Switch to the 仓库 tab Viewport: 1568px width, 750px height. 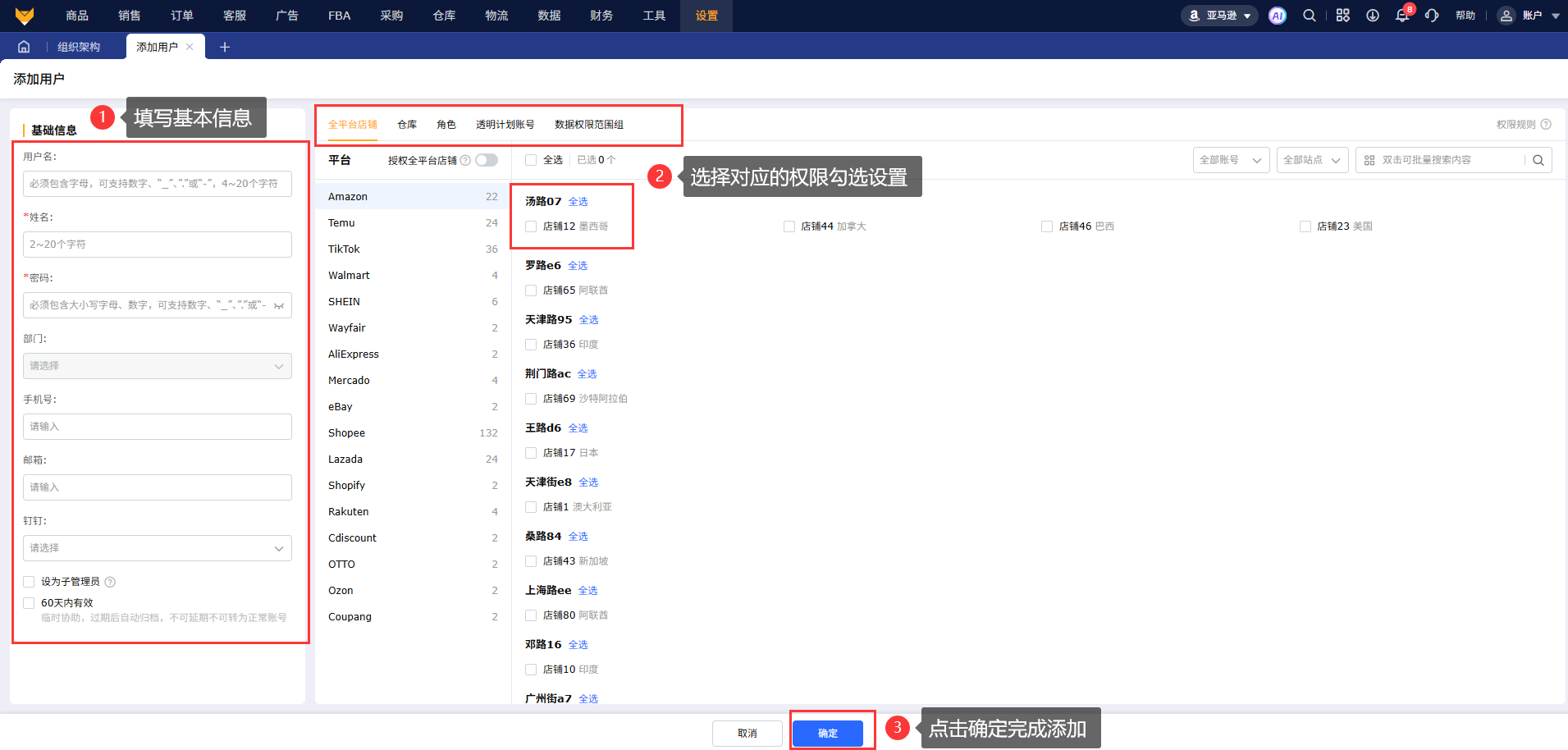(x=407, y=125)
